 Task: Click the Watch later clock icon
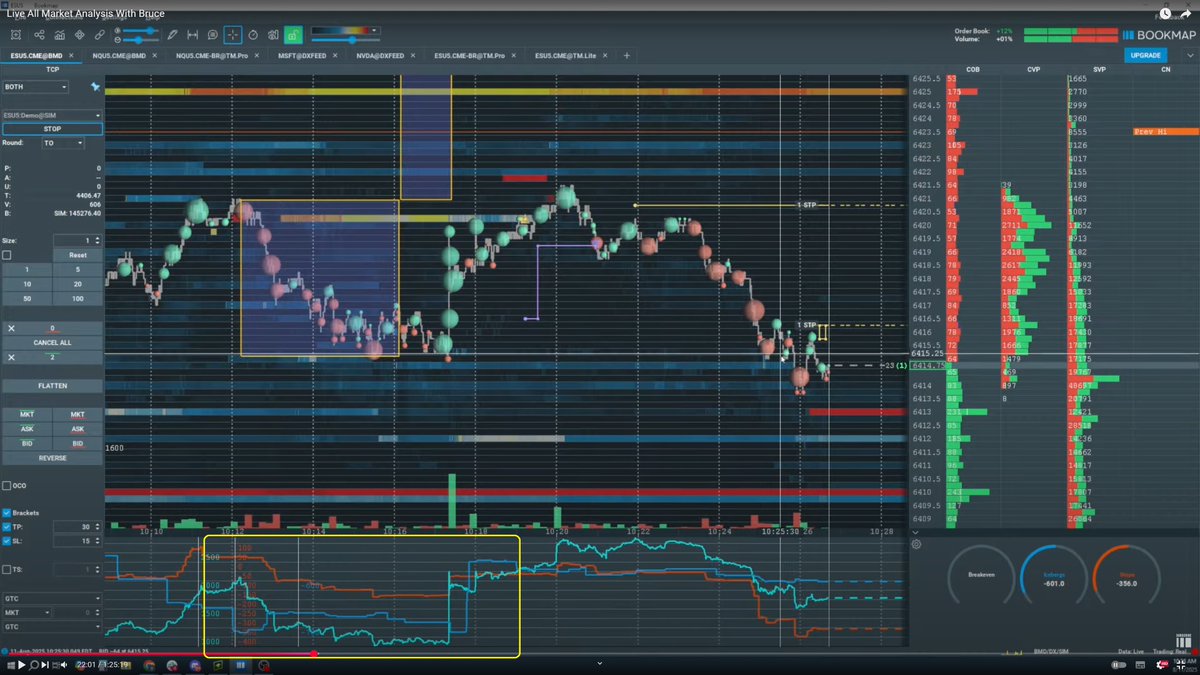[1166, 12]
